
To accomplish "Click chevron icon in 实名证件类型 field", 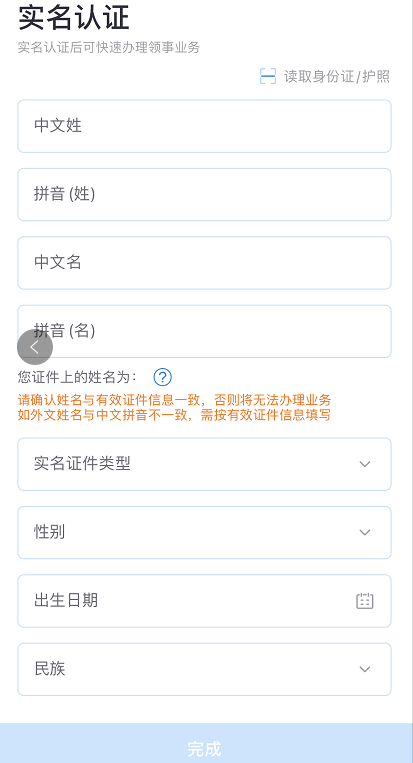I will point(365,464).
